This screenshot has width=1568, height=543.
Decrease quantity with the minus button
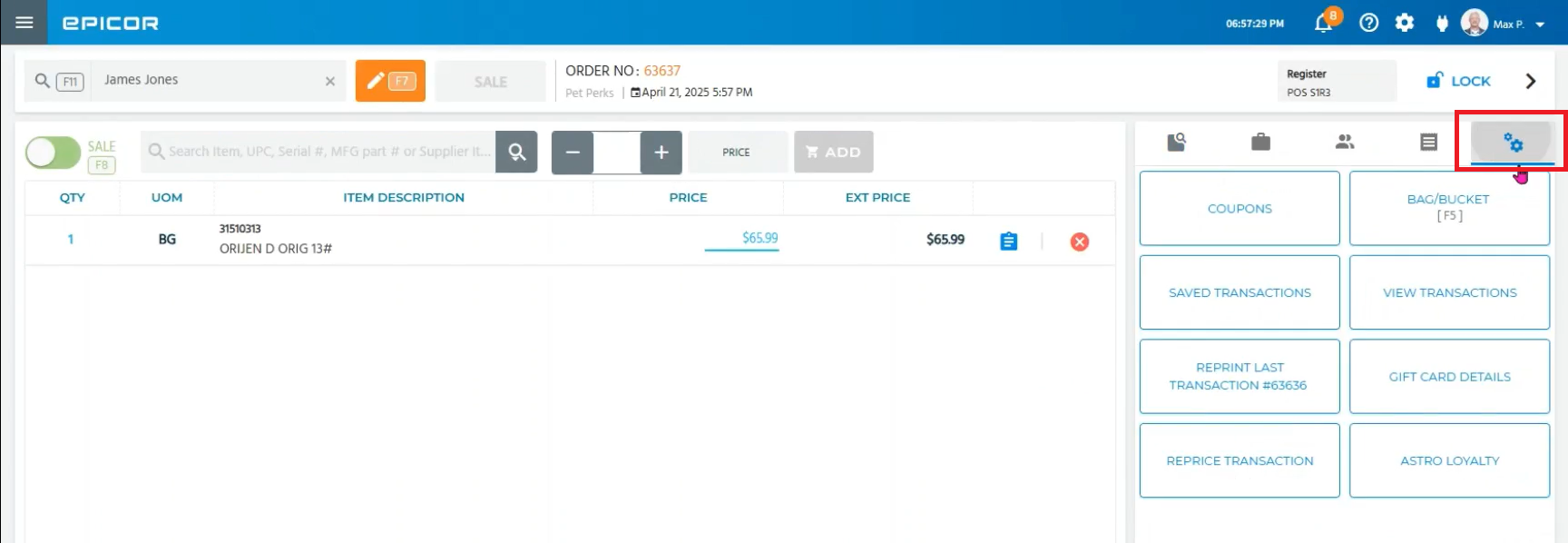573,153
